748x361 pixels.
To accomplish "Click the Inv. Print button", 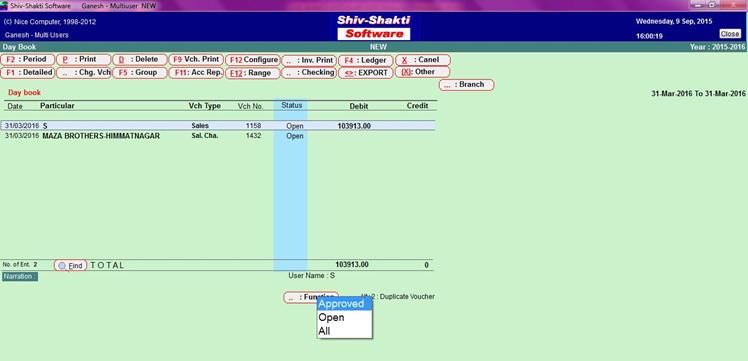I will coord(309,61).
